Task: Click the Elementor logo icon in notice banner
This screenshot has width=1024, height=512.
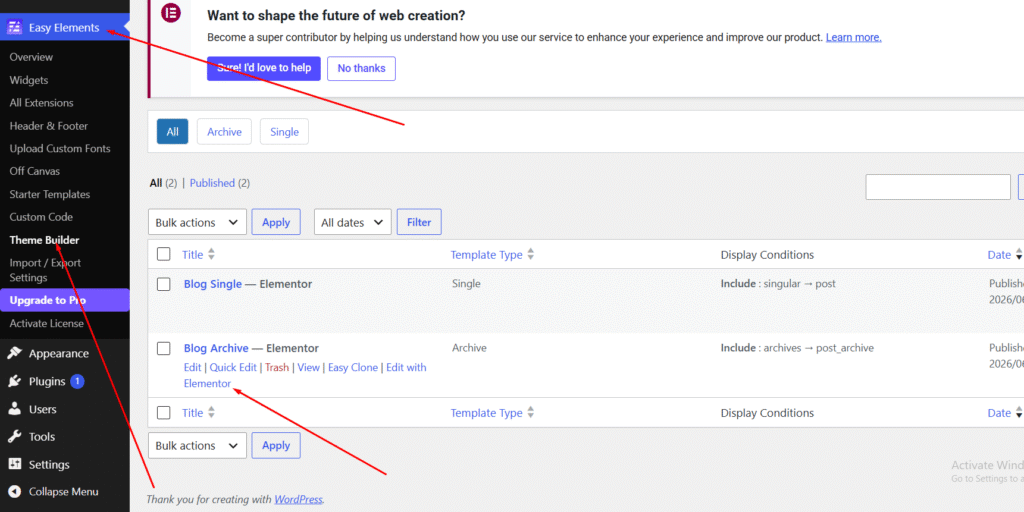Action: tap(170, 12)
